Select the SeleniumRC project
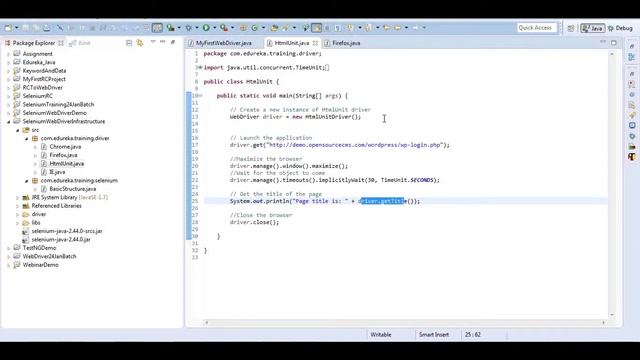This screenshot has width=640, height=360. point(38,96)
